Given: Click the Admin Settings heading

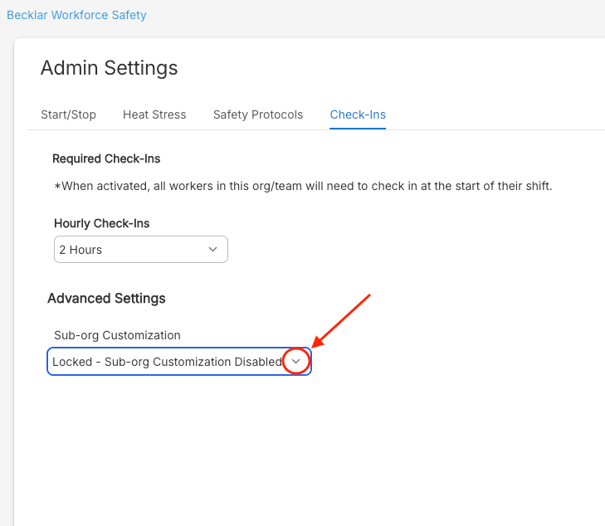Looking at the screenshot, I should tap(109, 68).
